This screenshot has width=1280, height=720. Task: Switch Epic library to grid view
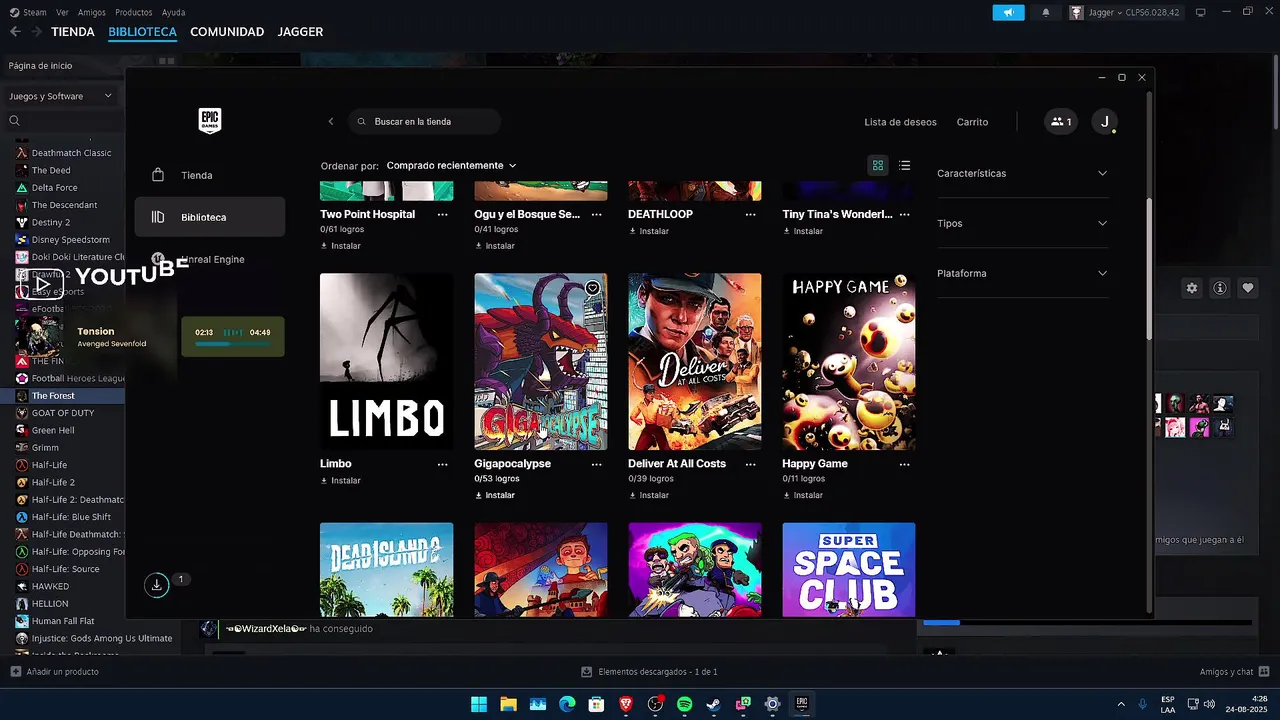coord(878,165)
